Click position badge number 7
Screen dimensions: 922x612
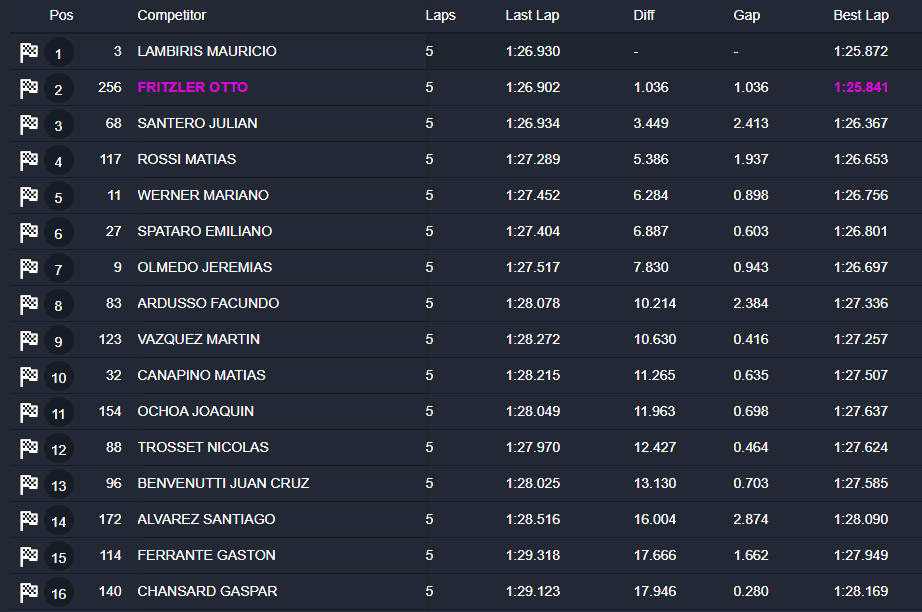pyautogui.click(x=59, y=269)
